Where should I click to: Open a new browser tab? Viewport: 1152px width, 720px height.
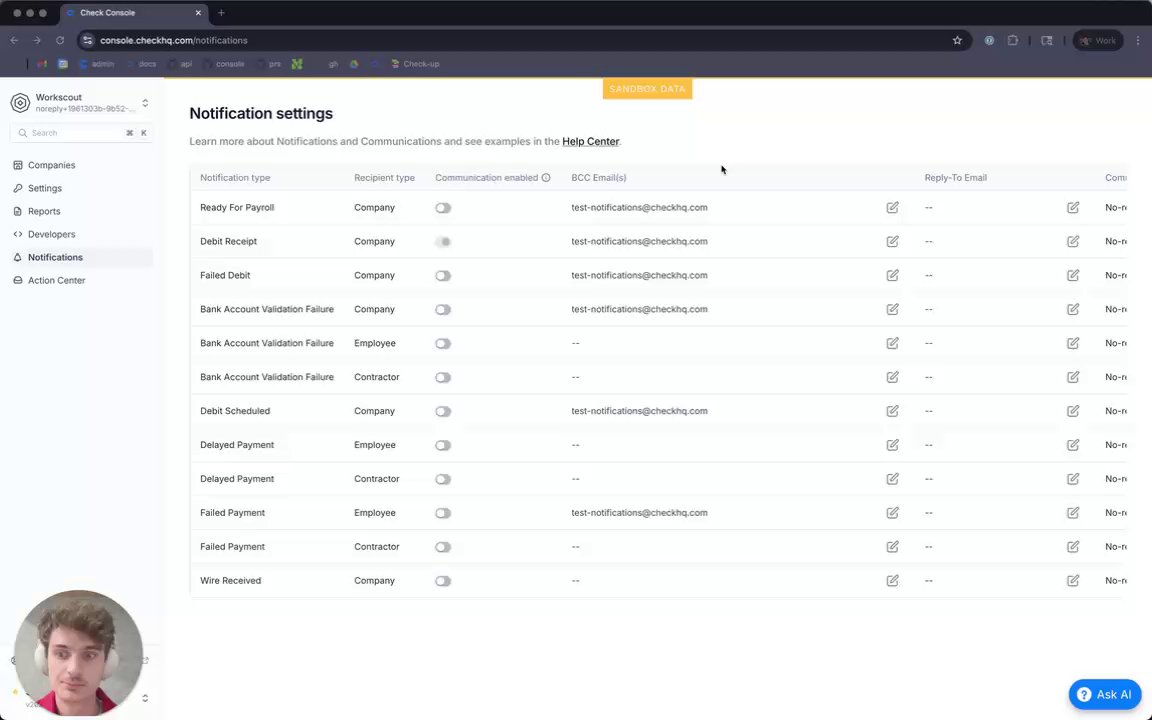(221, 13)
